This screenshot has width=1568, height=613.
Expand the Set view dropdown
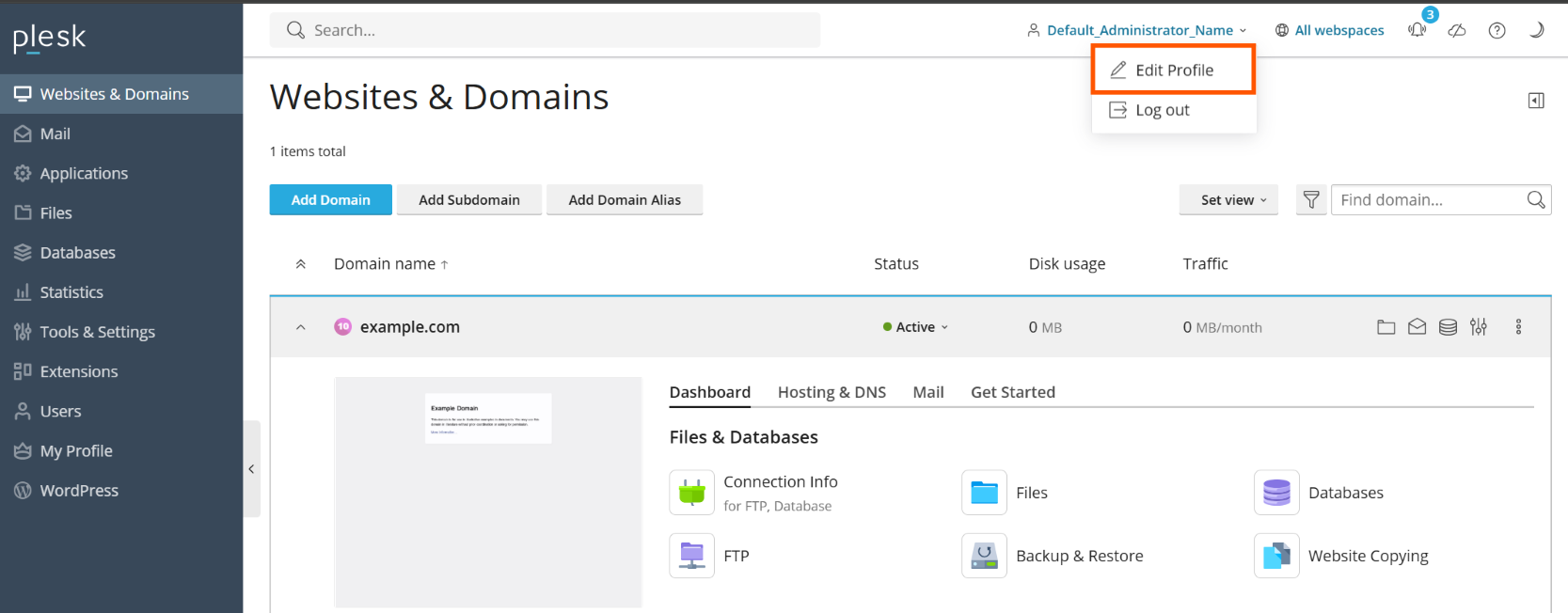point(1227,199)
